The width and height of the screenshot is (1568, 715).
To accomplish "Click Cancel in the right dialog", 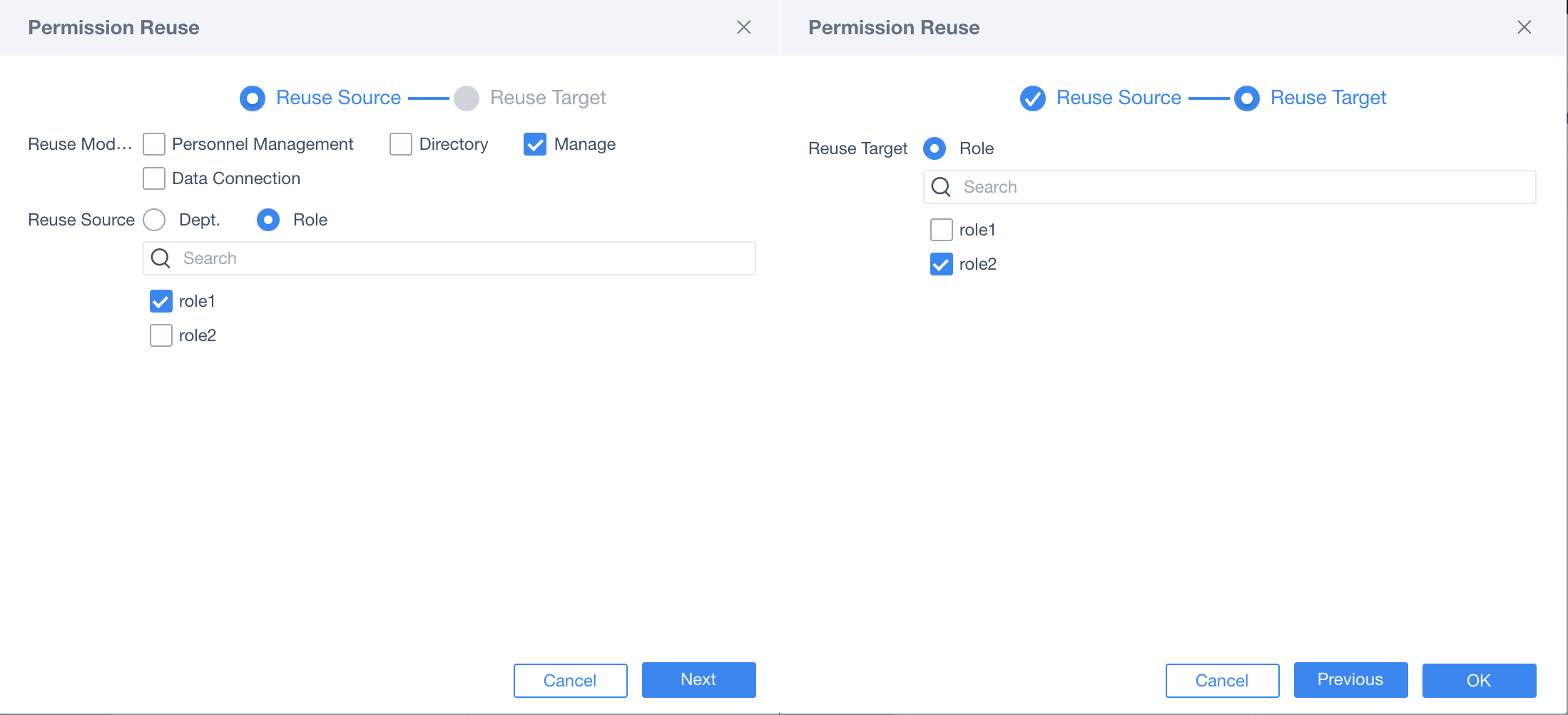I will pyautogui.click(x=1223, y=680).
